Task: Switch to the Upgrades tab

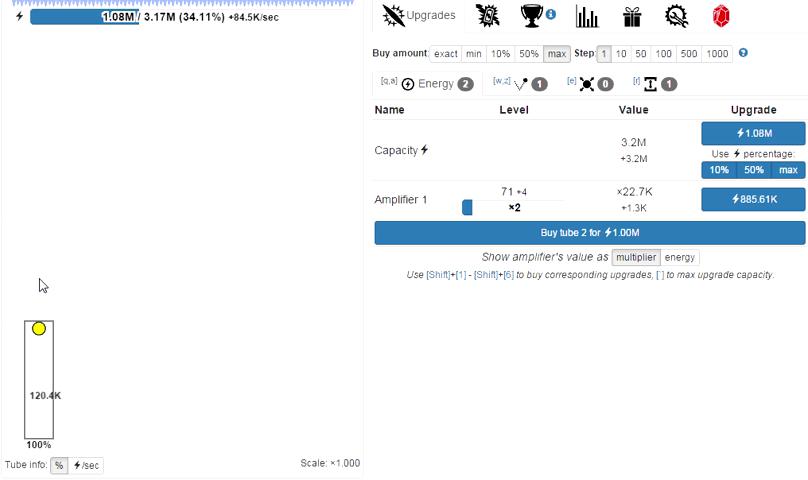Action: [420, 16]
